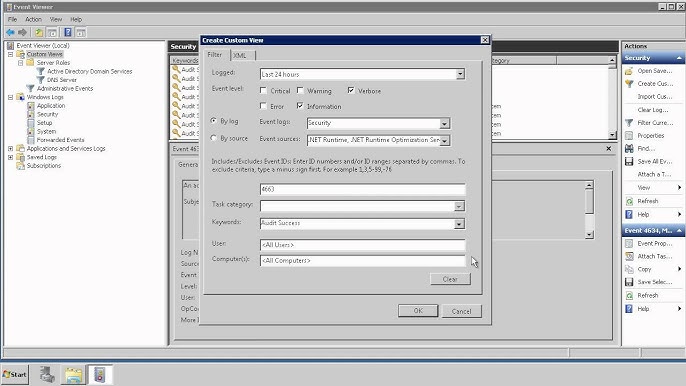The width and height of the screenshot is (686, 386).
Task: Click the Show/Hide Console Tree toolbar icon
Action: click(52, 32)
